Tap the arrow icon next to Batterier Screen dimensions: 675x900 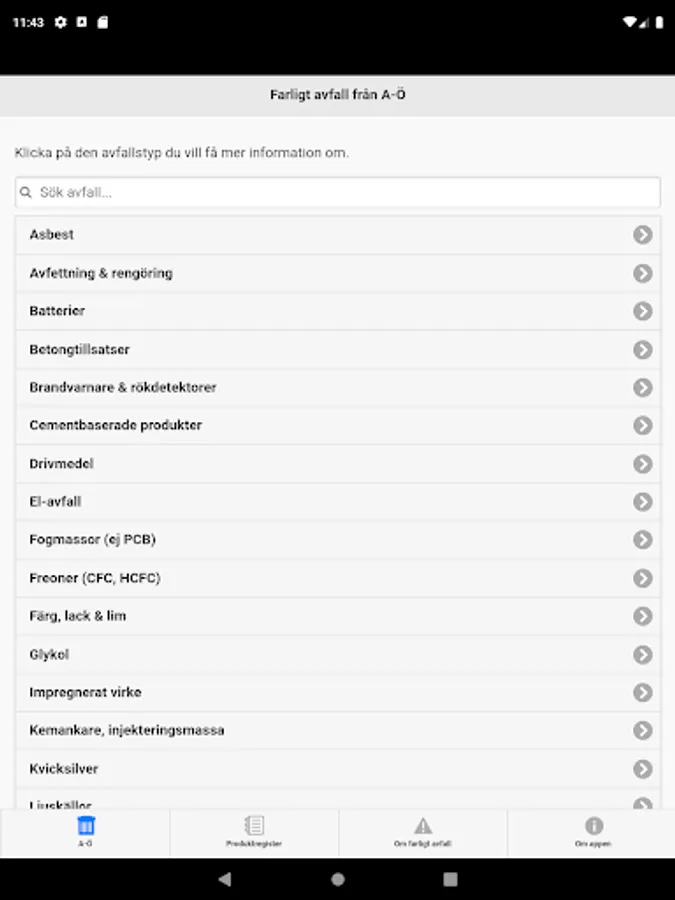point(642,311)
